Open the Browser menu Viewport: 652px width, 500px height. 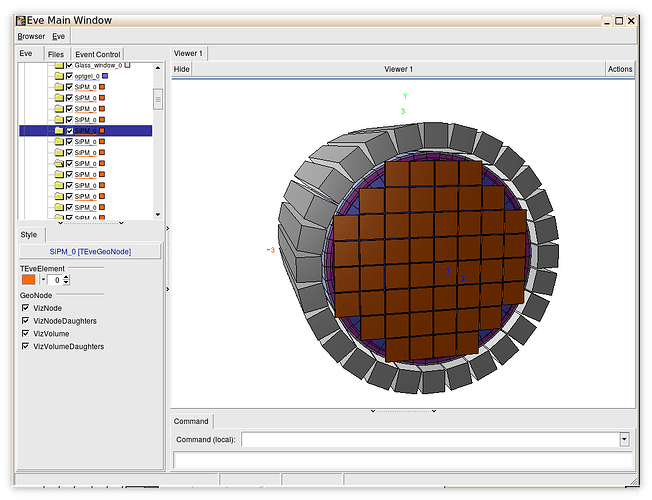(31, 36)
